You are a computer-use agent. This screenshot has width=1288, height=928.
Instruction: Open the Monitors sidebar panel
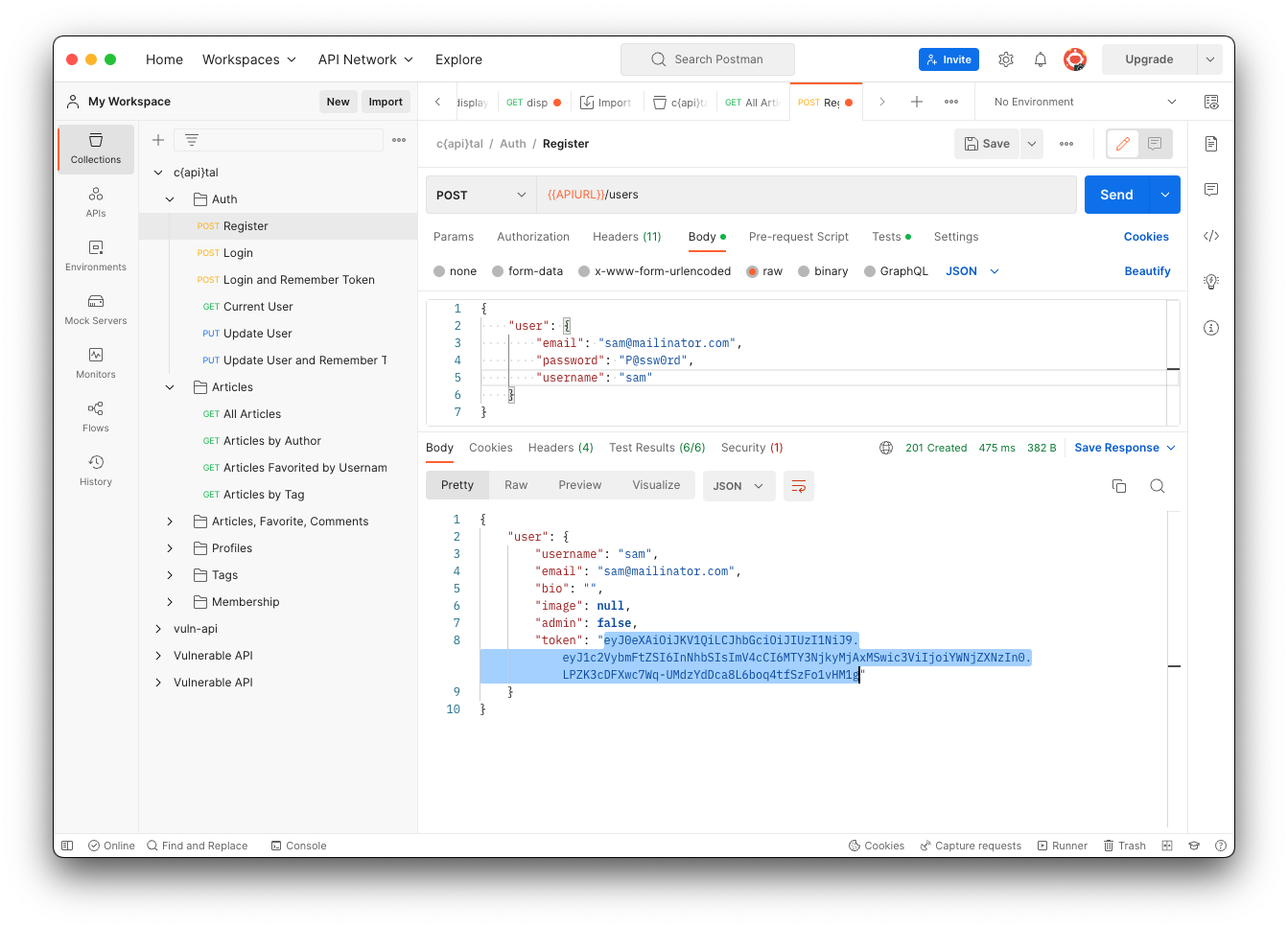(x=96, y=363)
